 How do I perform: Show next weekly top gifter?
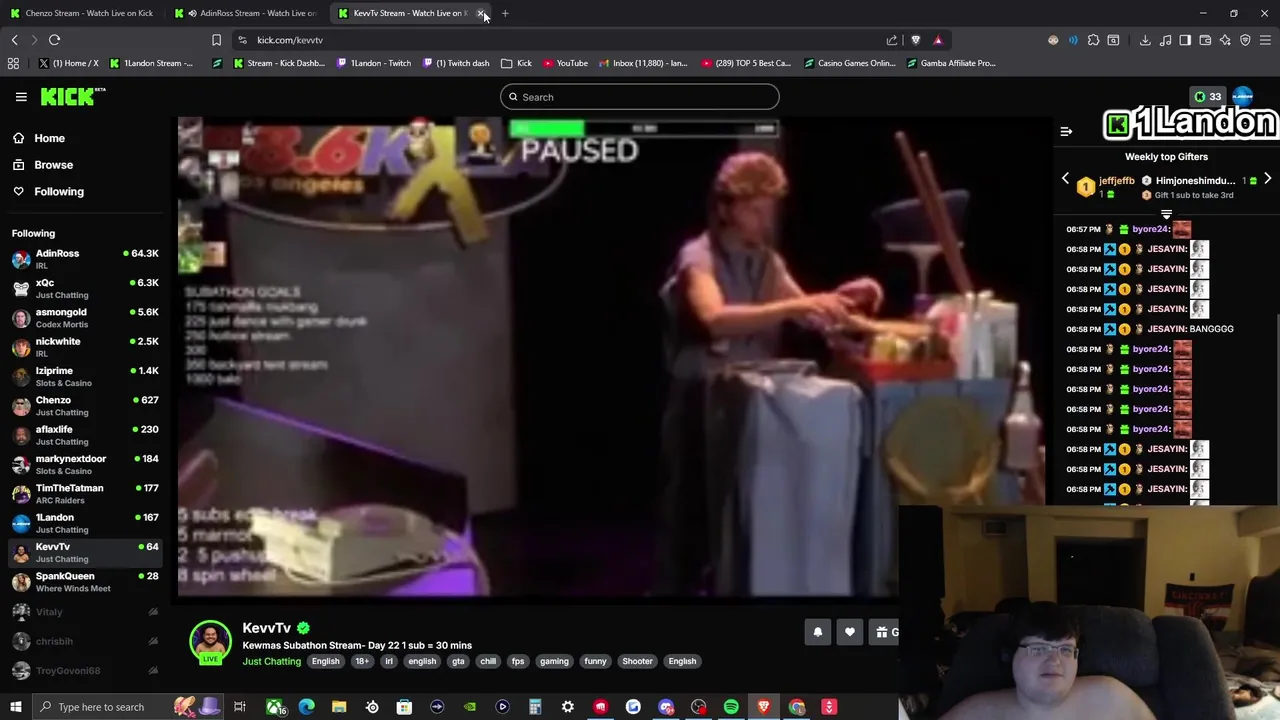1267,179
